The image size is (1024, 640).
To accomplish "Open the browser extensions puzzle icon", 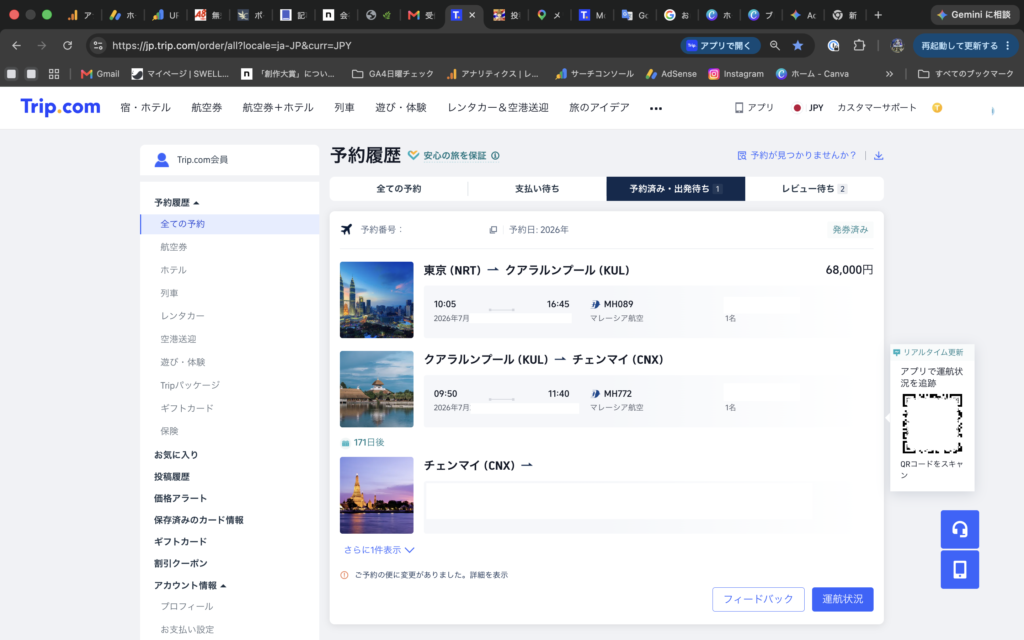I will point(859,46).
